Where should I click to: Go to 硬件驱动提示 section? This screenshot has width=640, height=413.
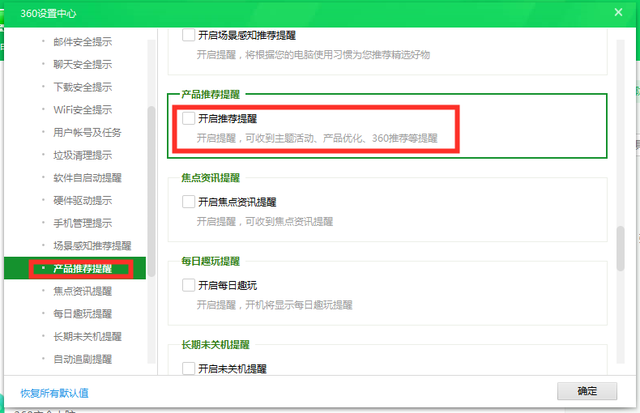click(82, 200)
